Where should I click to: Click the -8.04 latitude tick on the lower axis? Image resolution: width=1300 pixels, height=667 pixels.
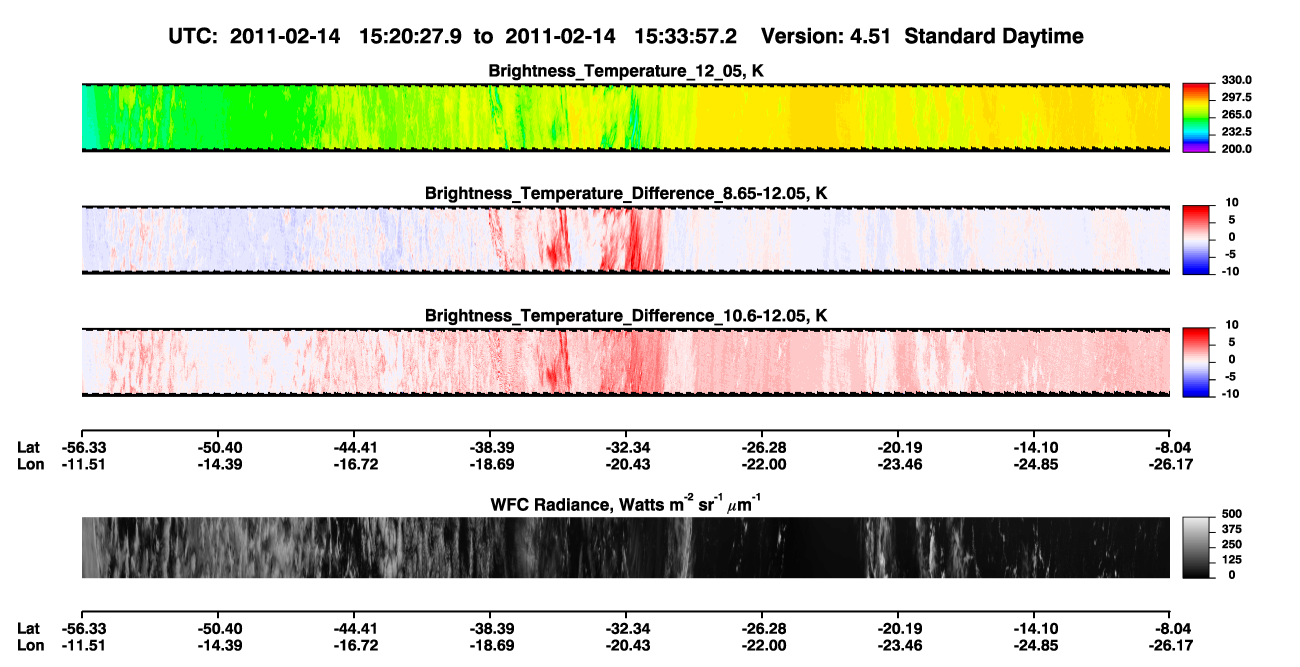[1169, 629]
